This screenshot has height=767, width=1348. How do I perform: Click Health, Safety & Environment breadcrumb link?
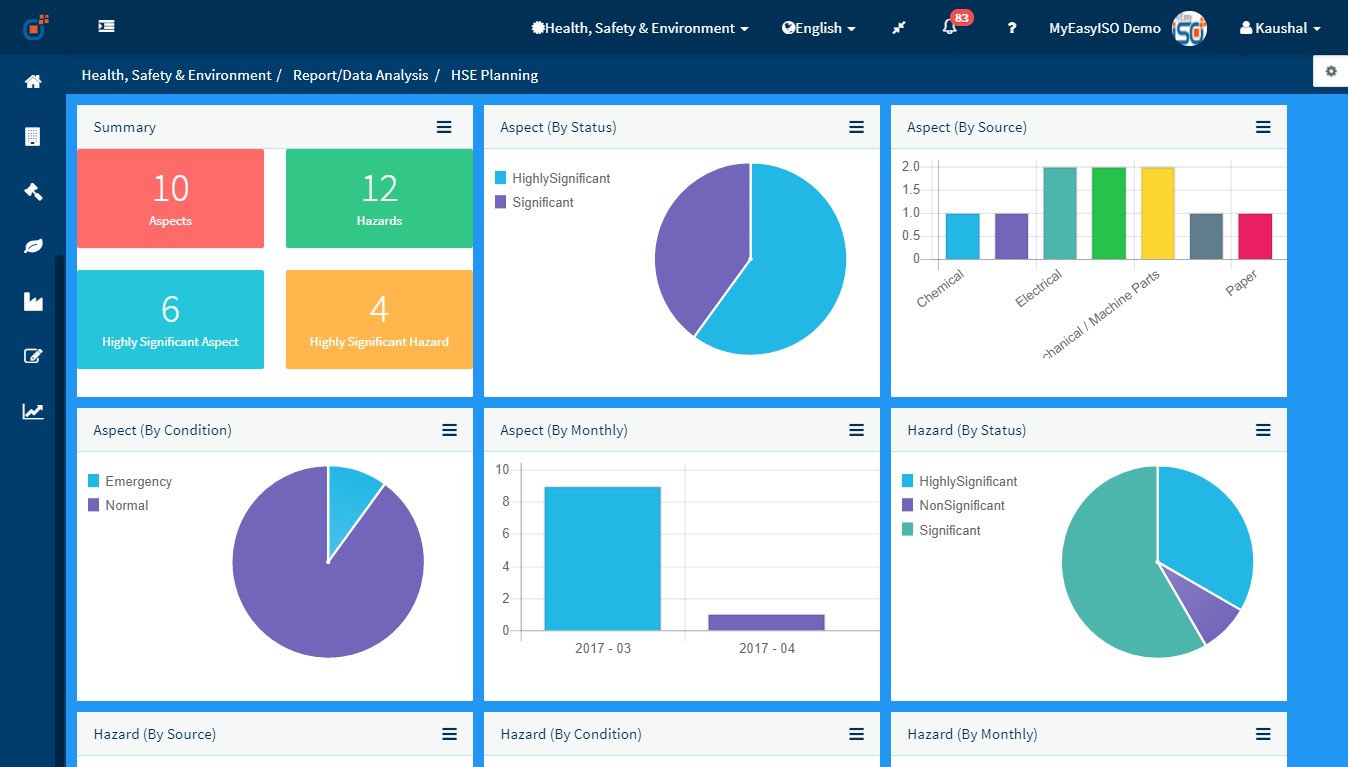tap(176, 75)
